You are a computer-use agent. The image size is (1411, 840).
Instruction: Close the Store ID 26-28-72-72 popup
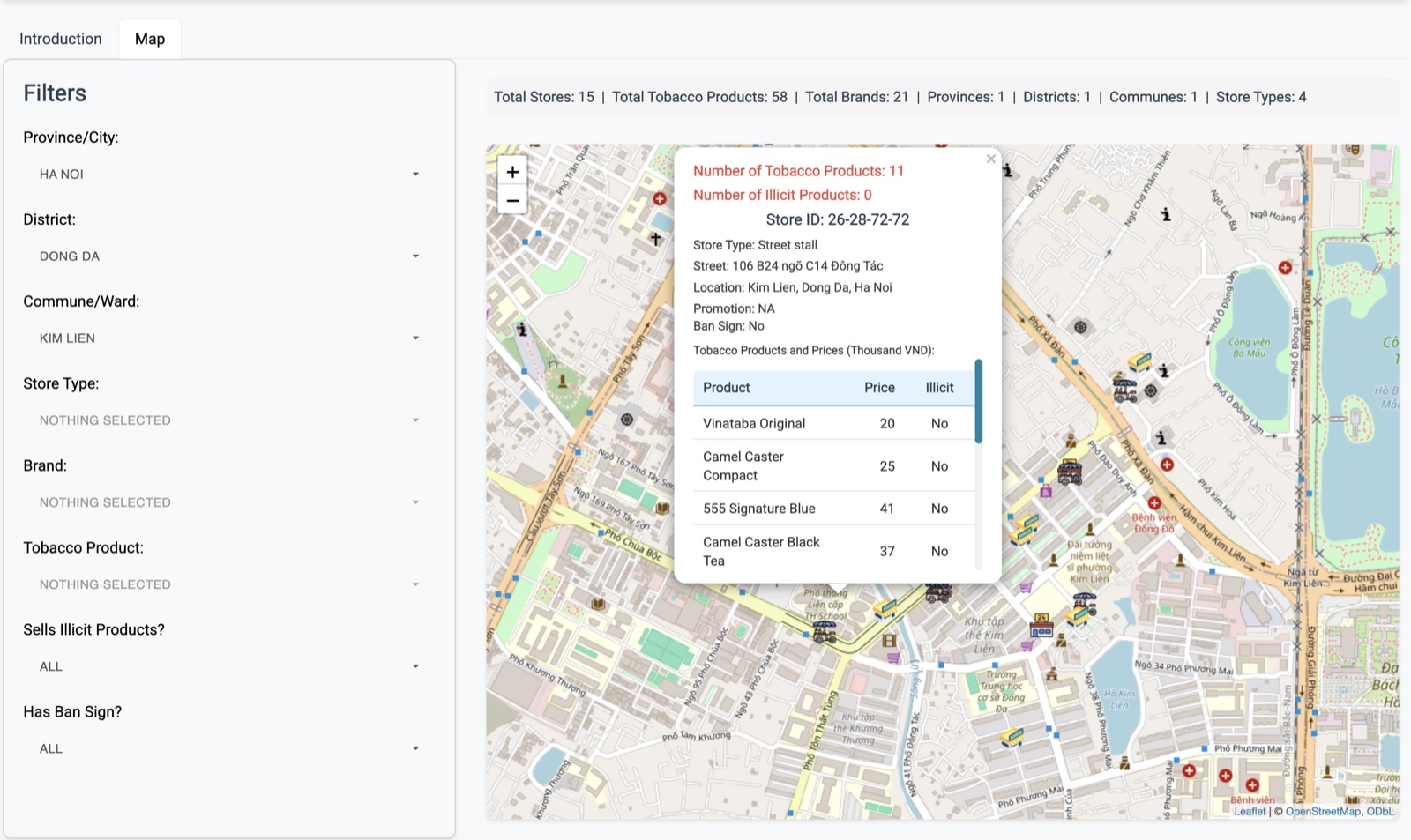point(990,159)
